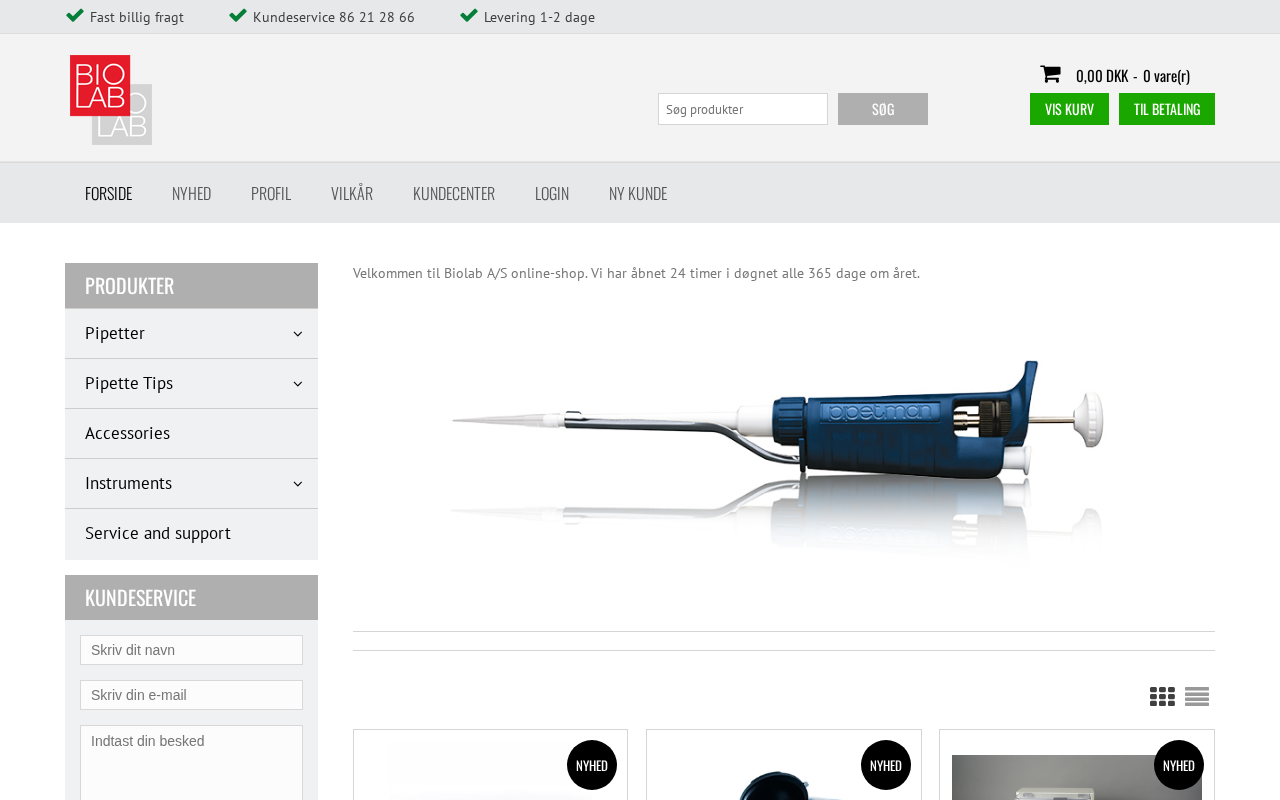Open the Instruments product category
This screenshot has width=1280, height=800.
pos(191,484)
